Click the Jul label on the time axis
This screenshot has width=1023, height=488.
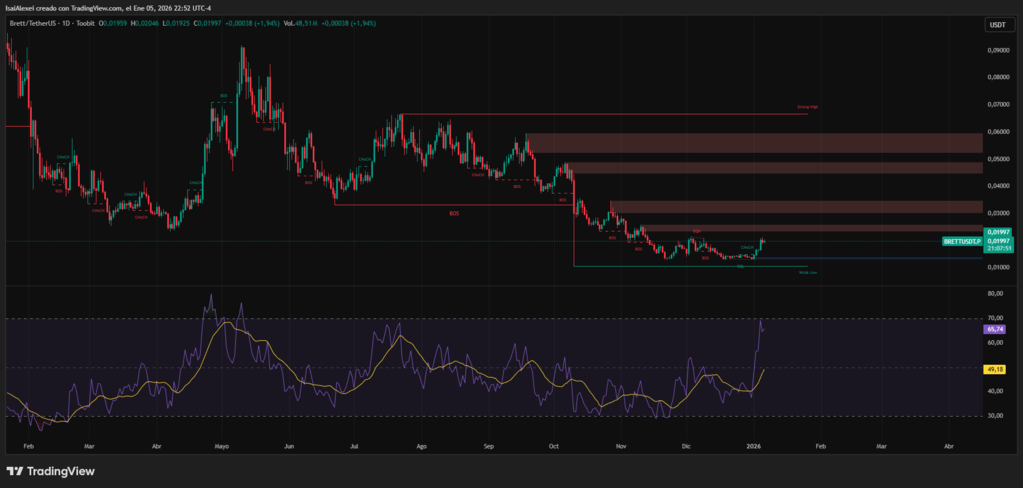pyautogui.click(x=352, y=447)
